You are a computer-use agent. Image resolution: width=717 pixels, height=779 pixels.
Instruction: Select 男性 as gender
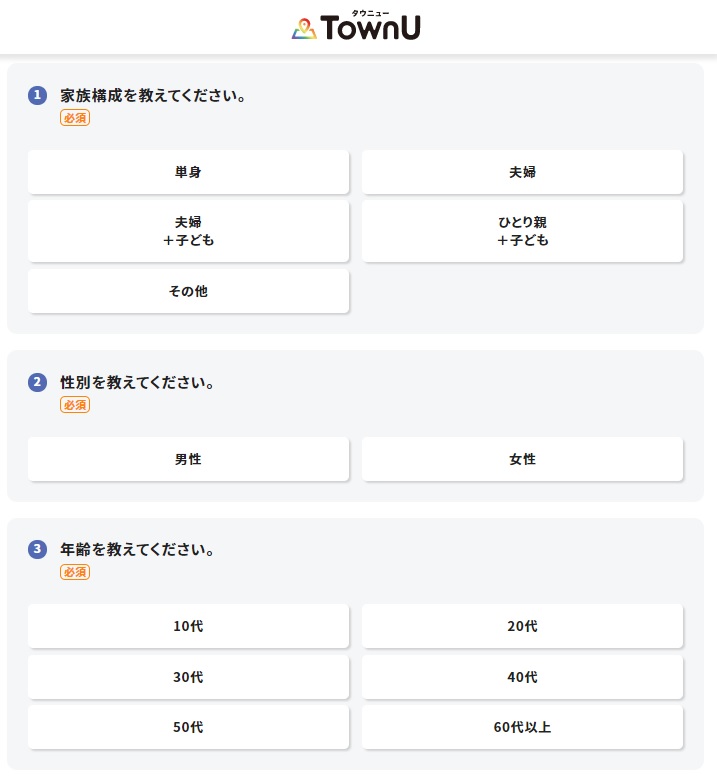(188, 459)
